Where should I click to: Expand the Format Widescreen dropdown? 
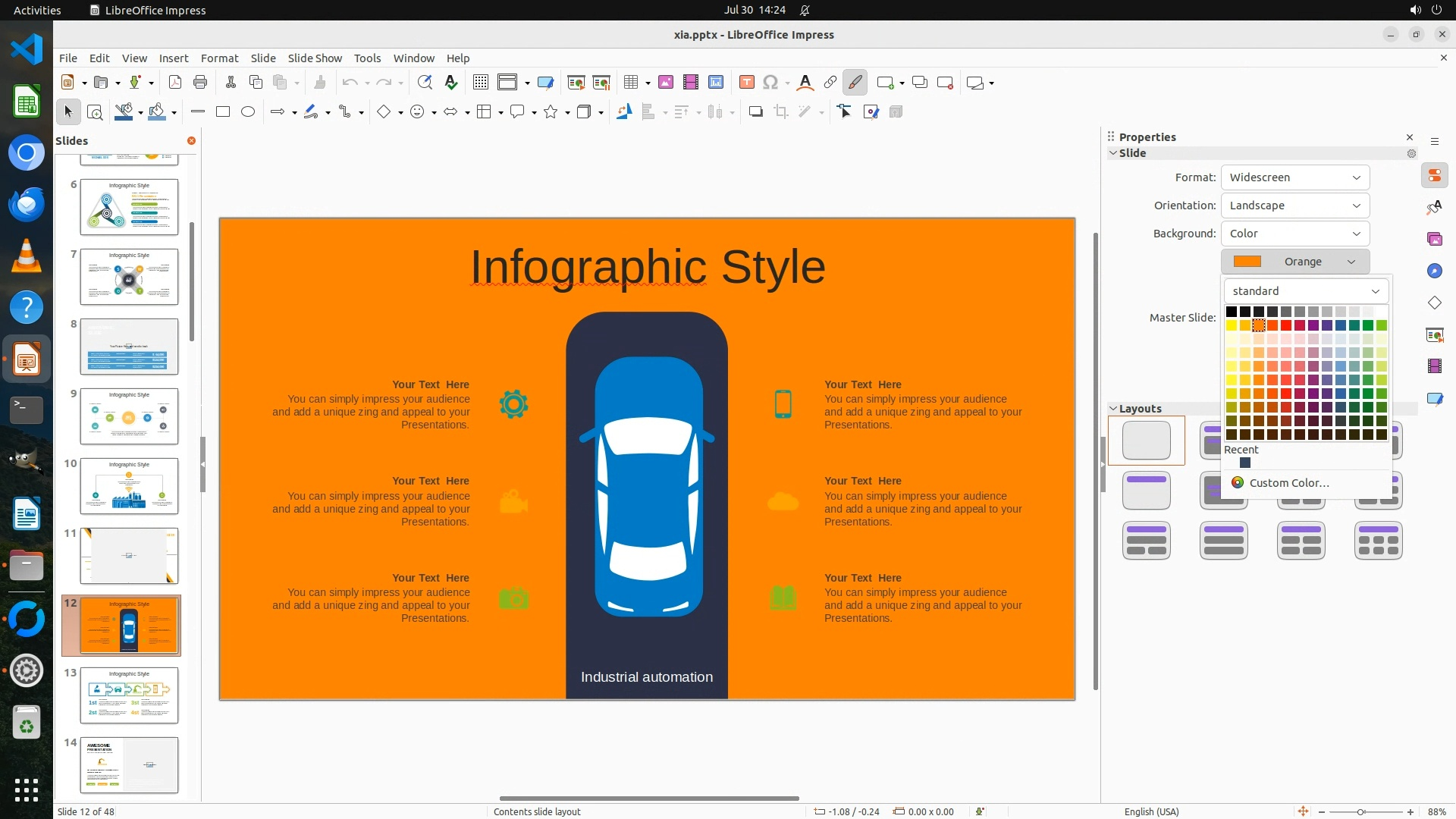point(1294,177)
